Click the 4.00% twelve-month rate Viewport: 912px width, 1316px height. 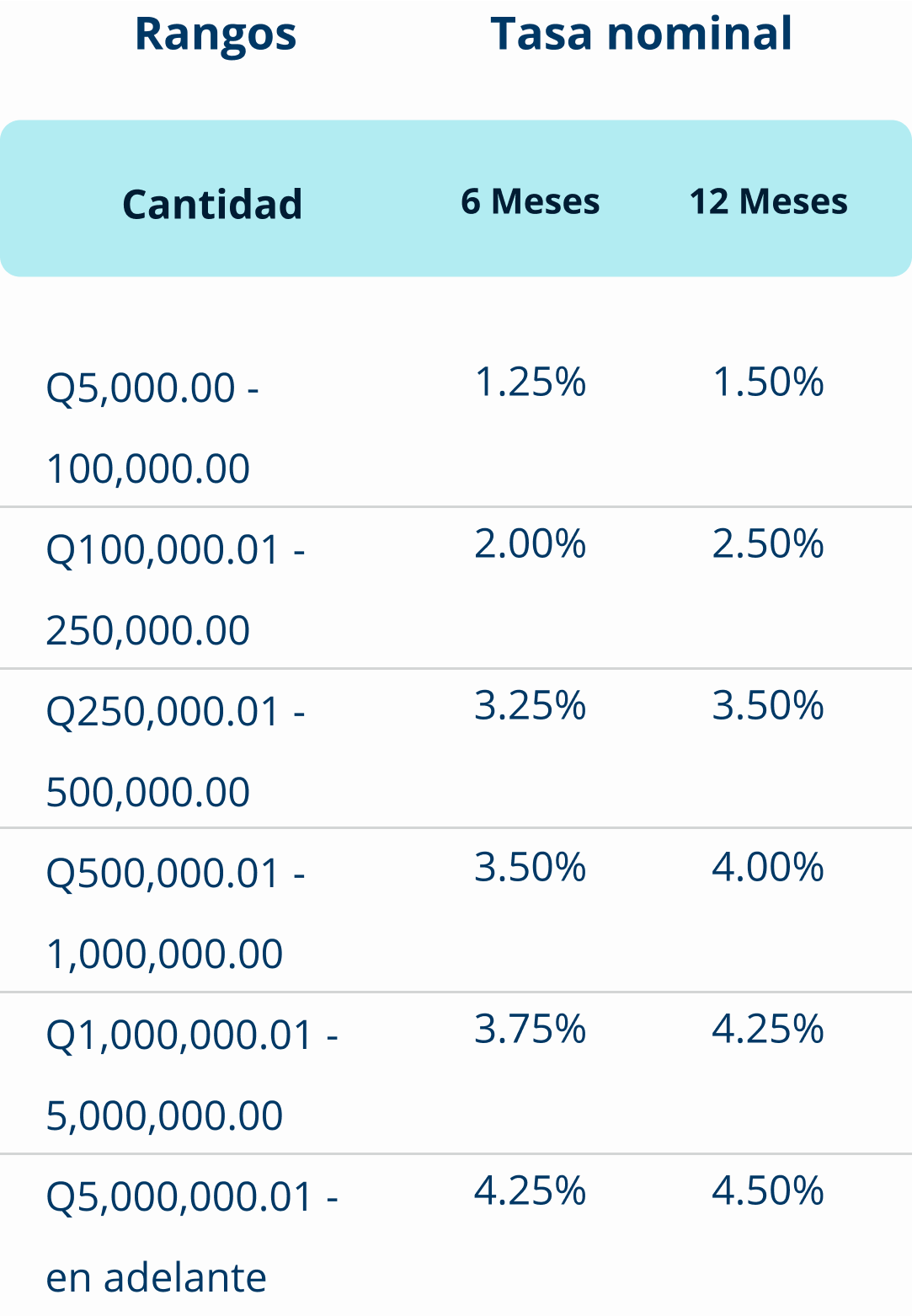click(768, 867)
